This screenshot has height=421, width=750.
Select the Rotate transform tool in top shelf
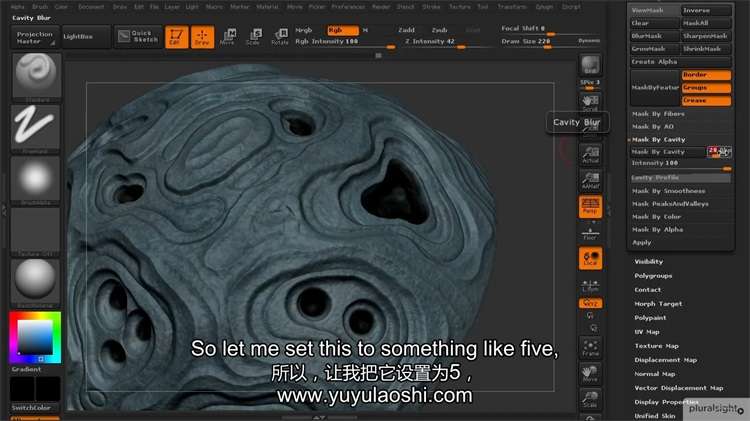(x=280, y=37)
